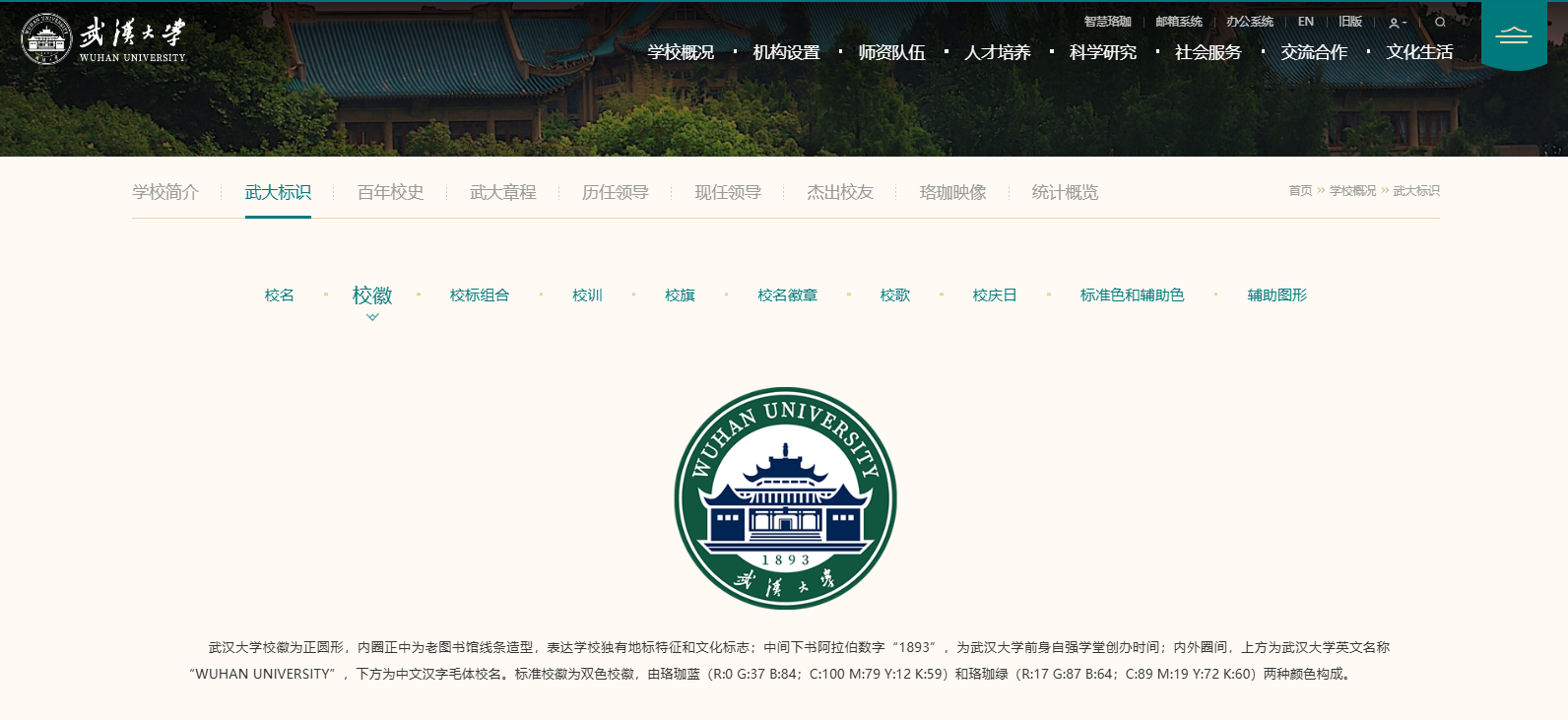Click the large Wuhan University emblem image
Image resolution: width=1568 pixels, height=720 pixels.
pos(785,497)
